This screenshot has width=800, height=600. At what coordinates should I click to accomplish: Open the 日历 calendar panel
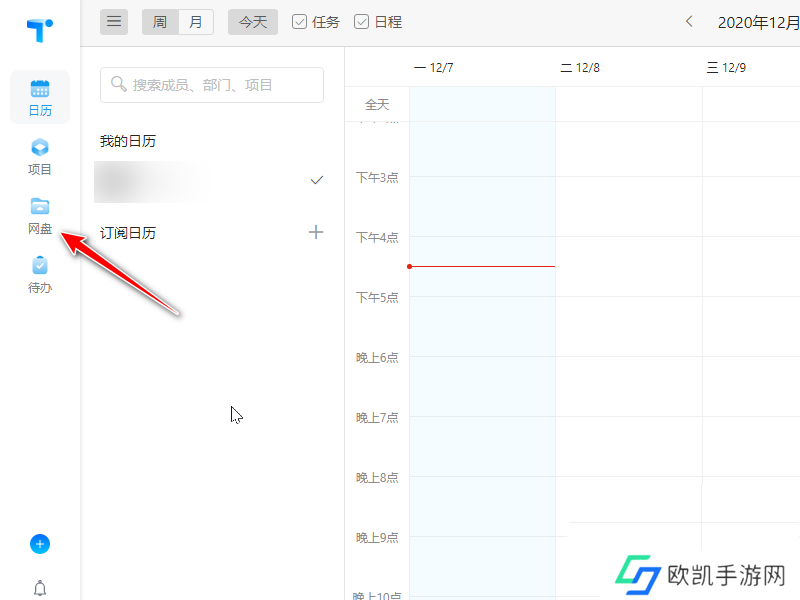click(40, 97)
